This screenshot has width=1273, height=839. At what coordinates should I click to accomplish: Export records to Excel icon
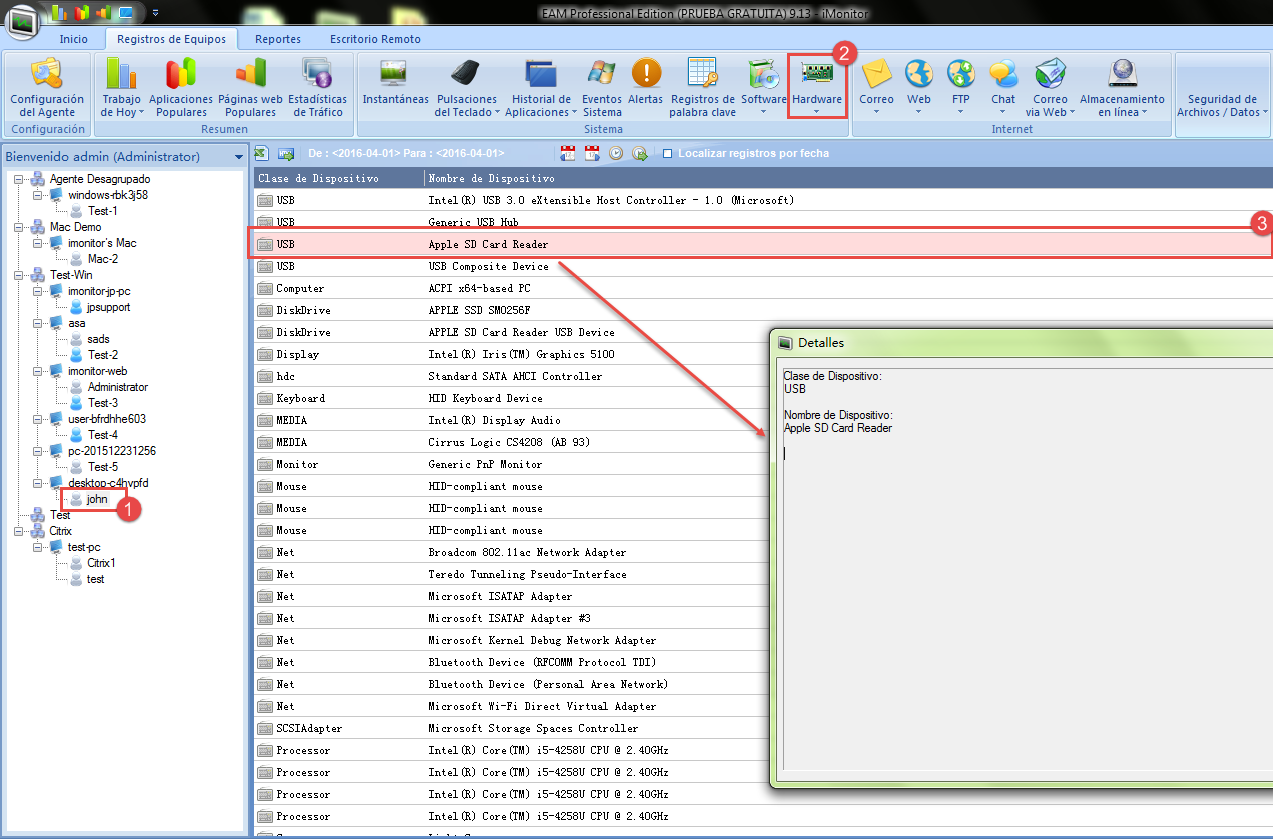(x=261, y=153)
